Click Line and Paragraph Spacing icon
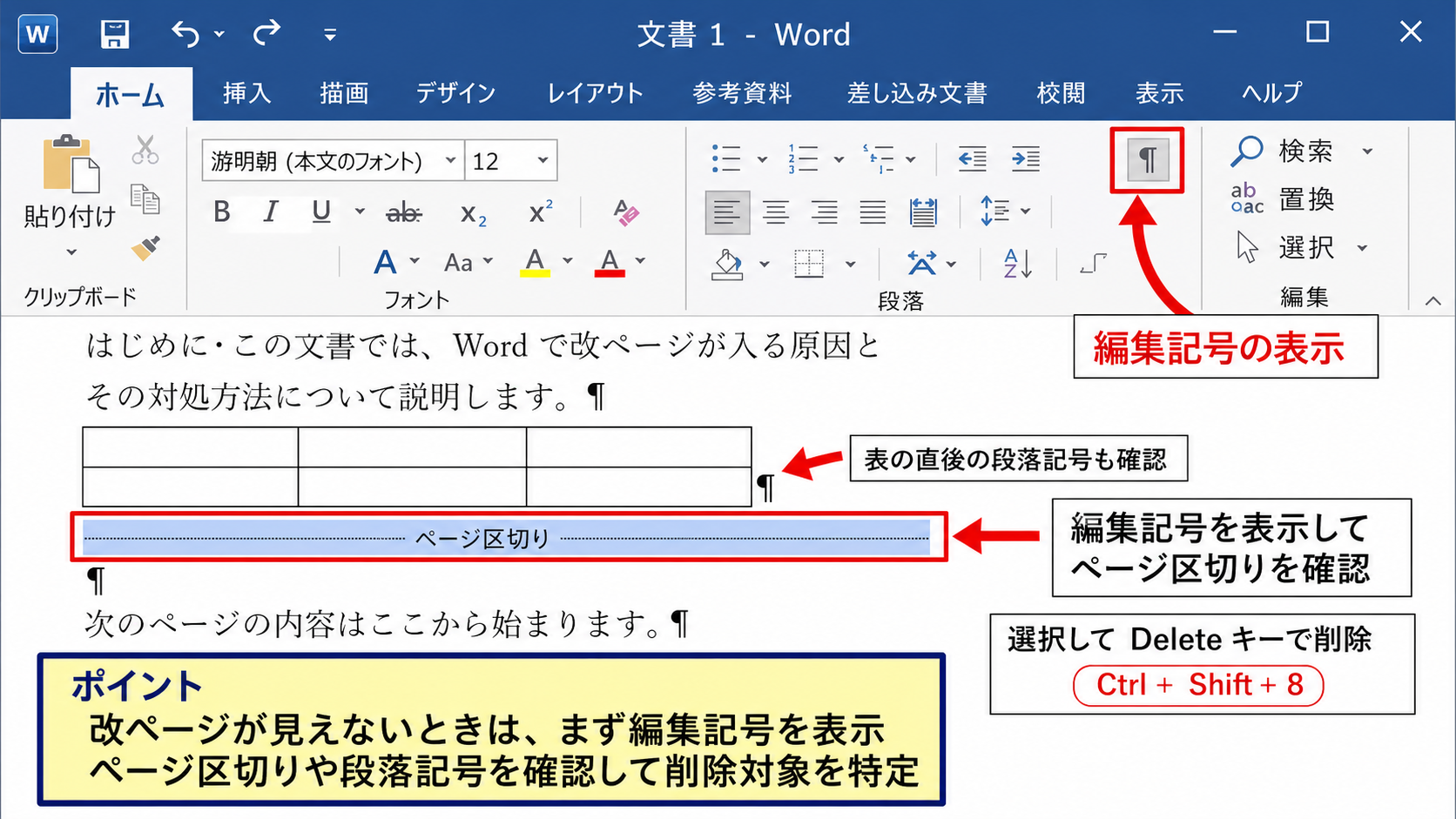 coord(994,211)
